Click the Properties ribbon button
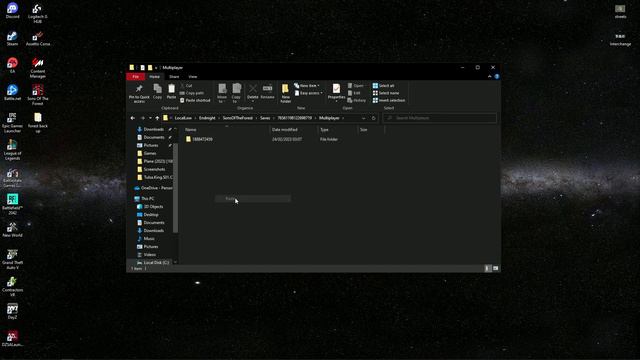 (336, 92)
